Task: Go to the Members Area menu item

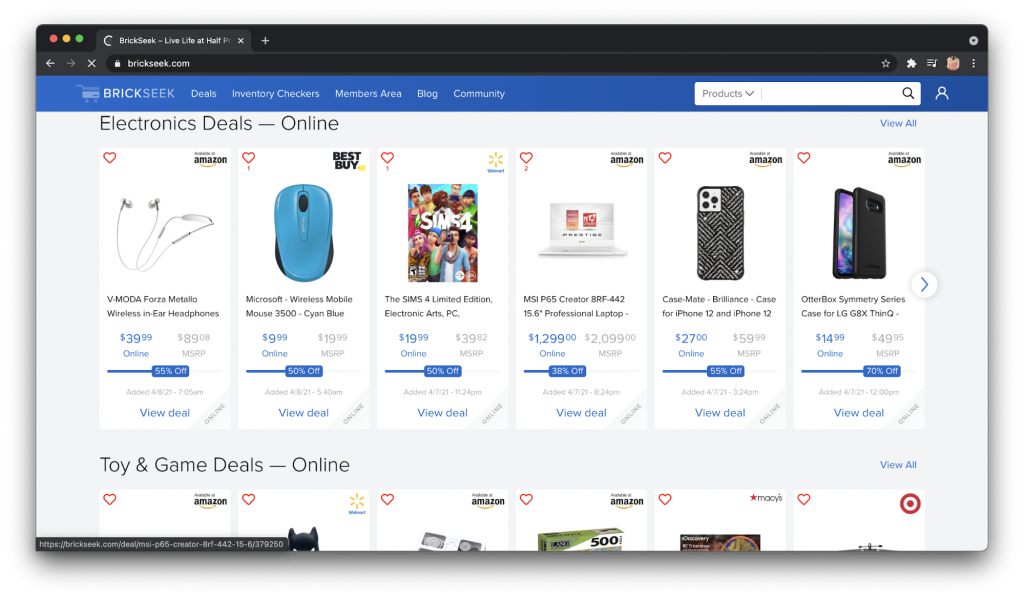Action: coord(368,93)
